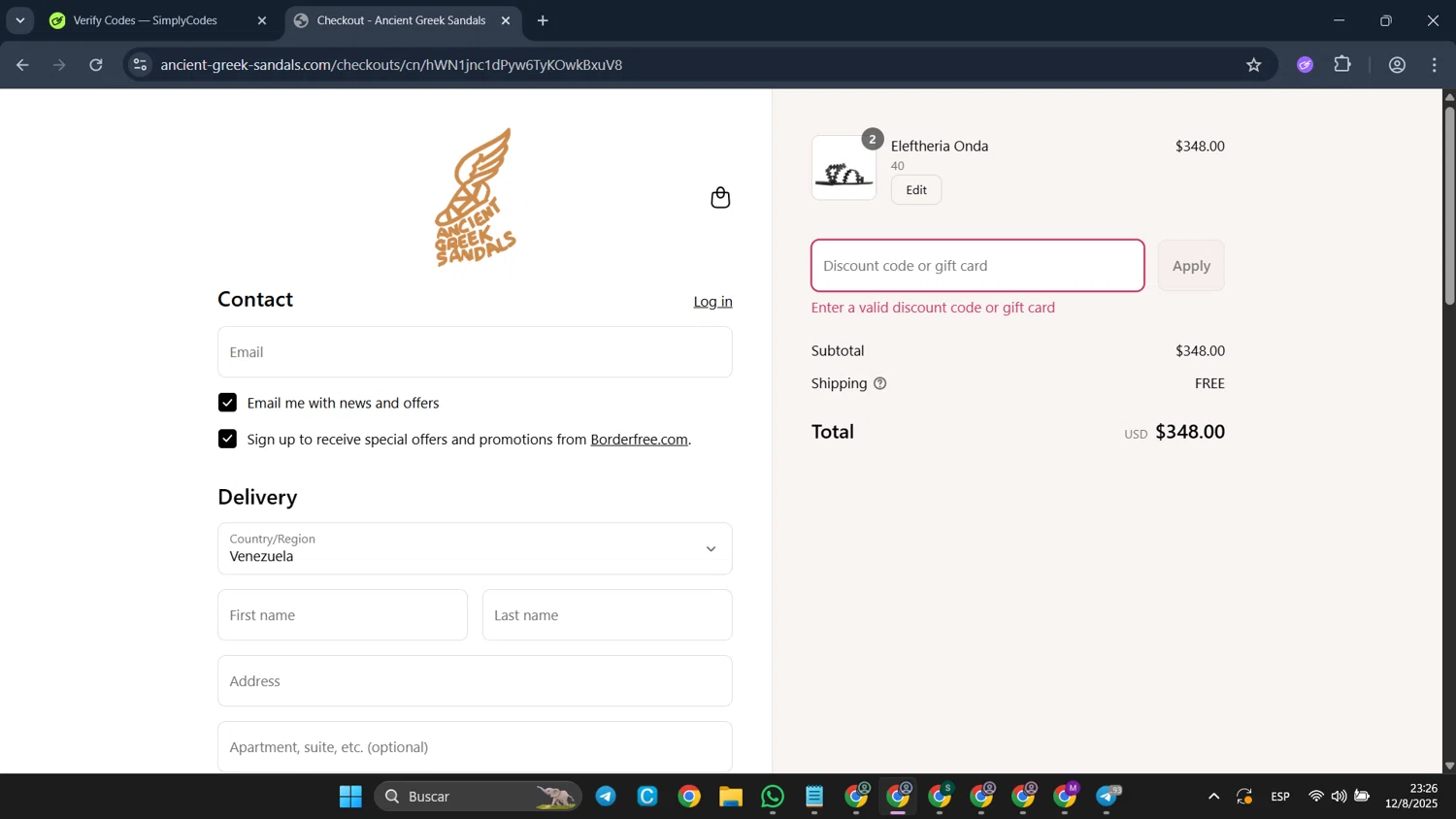Click the Eleftheria Onda sandal thumbnail
1456x819 pixels.
[844, 168]
